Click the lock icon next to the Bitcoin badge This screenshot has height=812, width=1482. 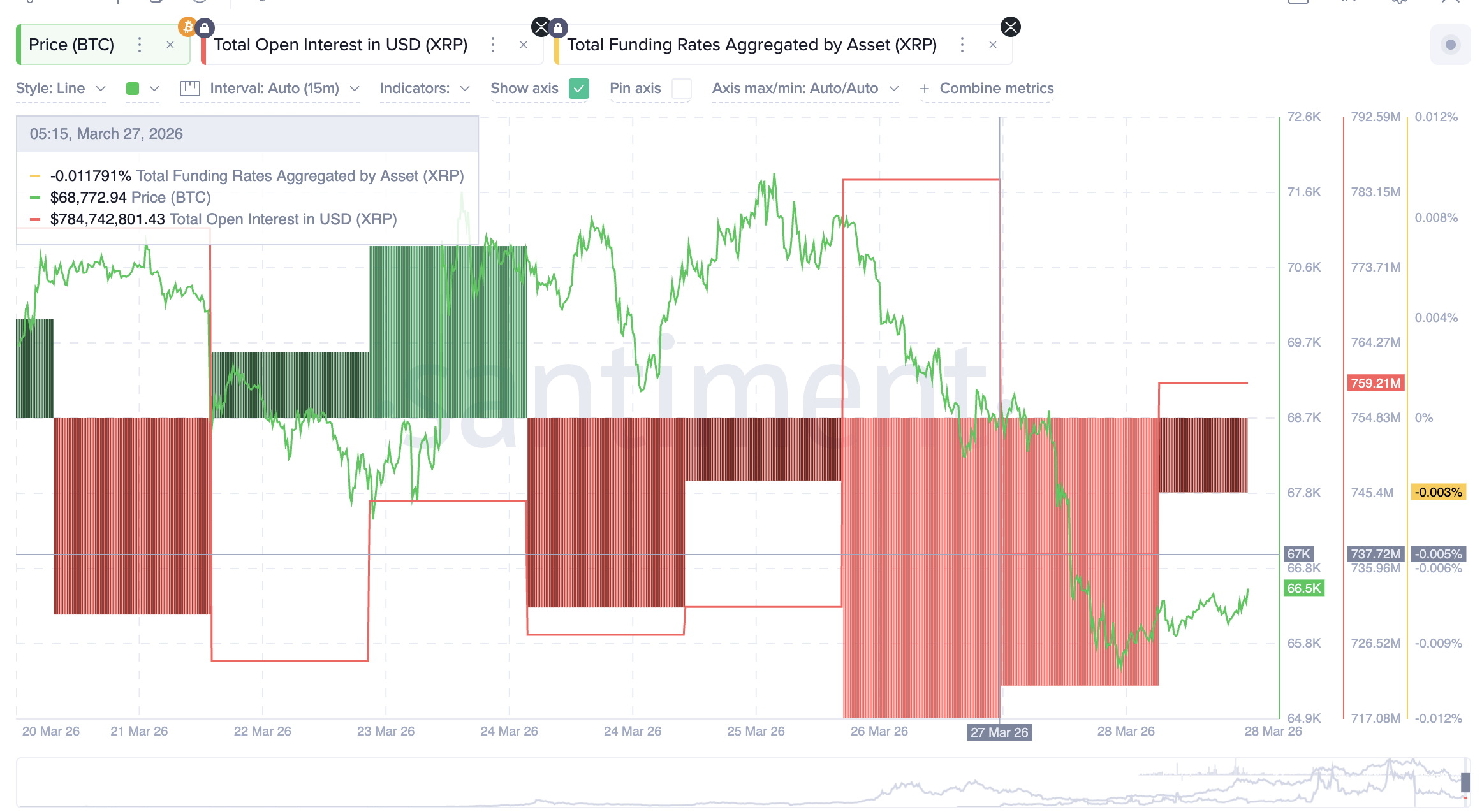pos(205,27)
